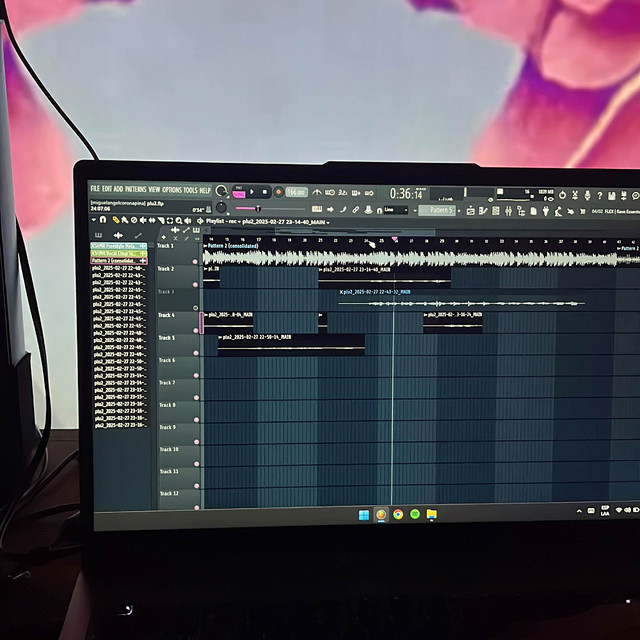This screenshot has width=640, height=640.
Task: Toggle the link/multilink controllers icon
Action: (x=356, y=210)
